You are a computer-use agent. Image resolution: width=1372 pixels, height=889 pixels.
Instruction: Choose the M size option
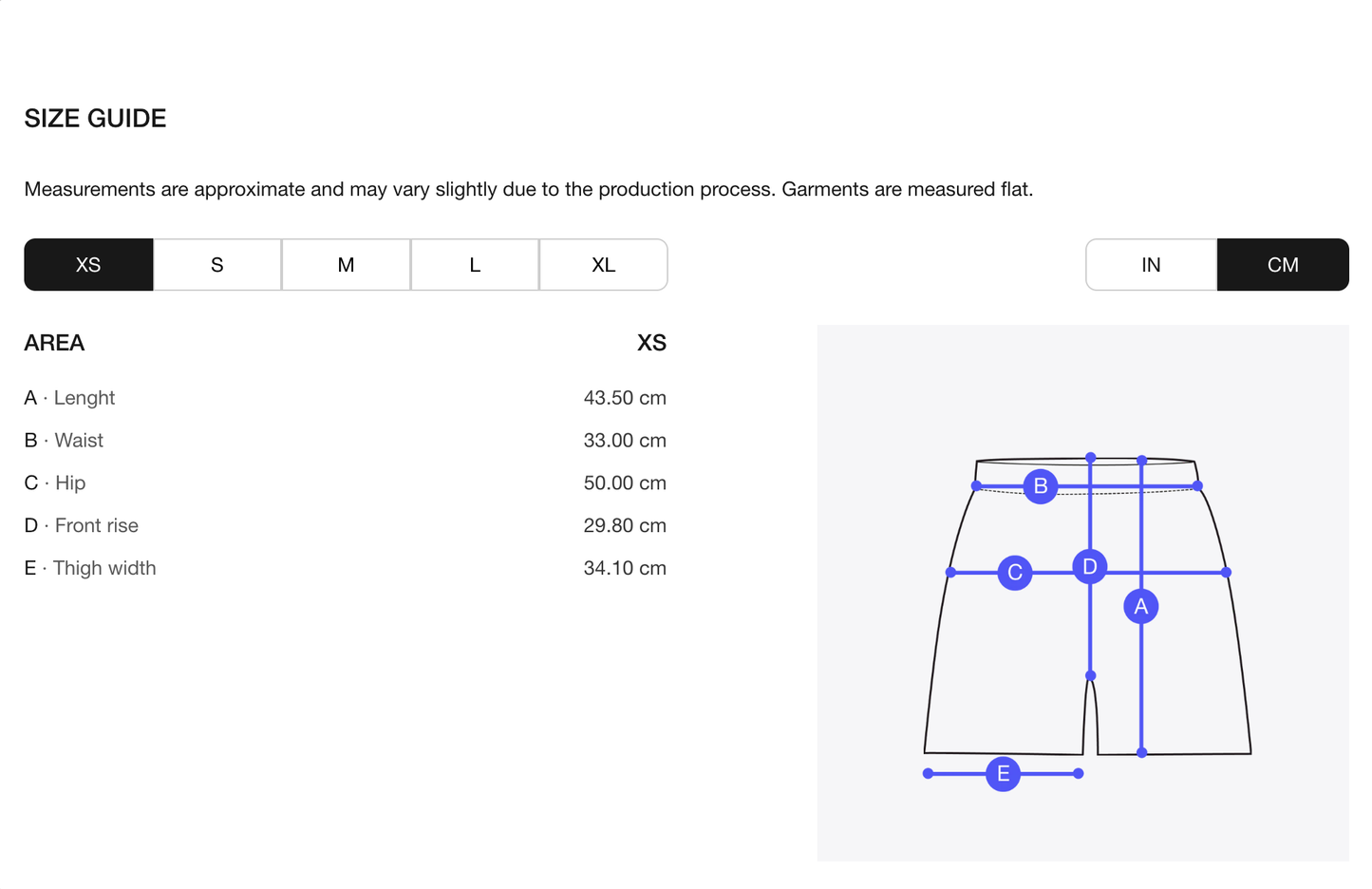(x=346, y=265)
